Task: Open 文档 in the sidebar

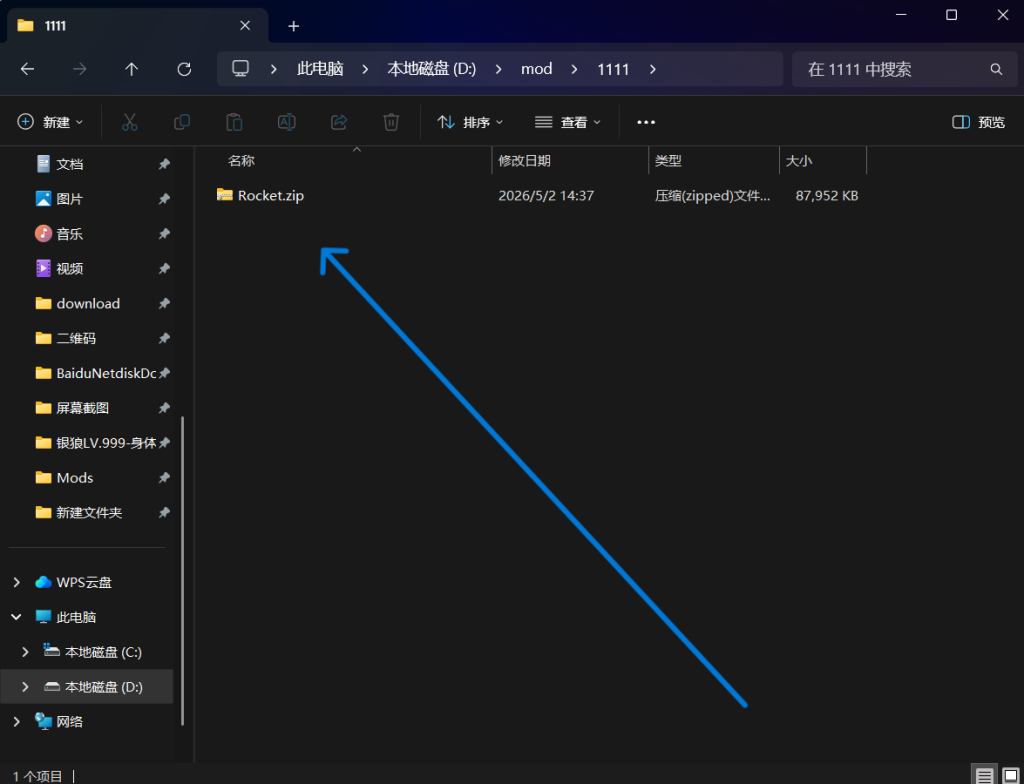Action: tap(69, 164)
